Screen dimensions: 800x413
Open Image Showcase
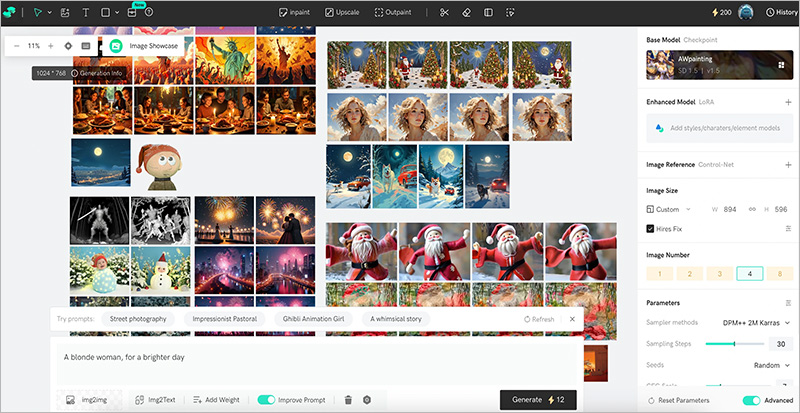click(144, 46)
